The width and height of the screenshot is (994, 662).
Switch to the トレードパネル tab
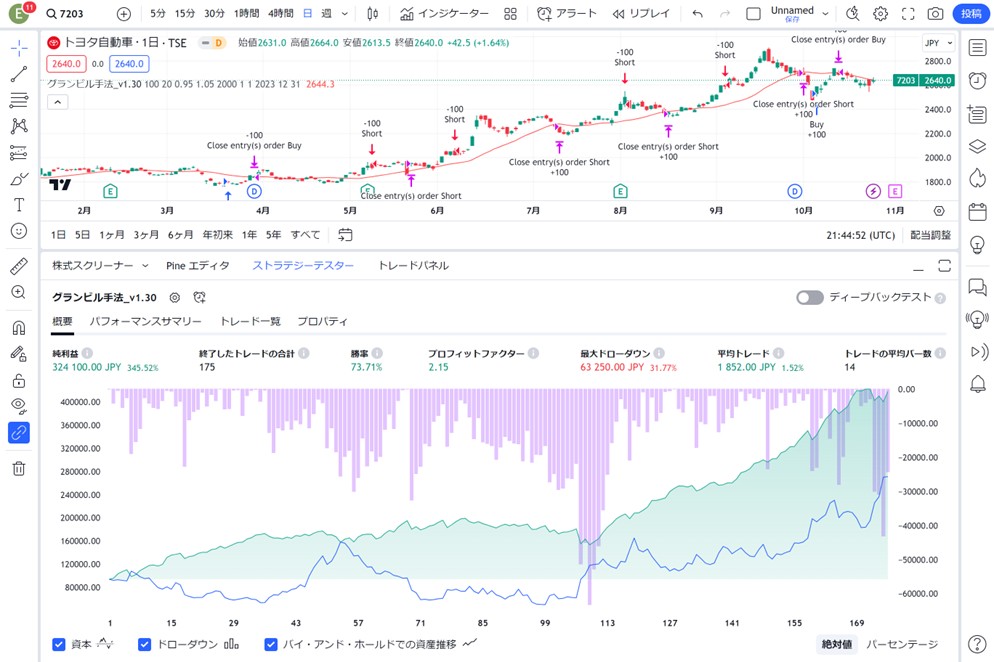[413, 266]
